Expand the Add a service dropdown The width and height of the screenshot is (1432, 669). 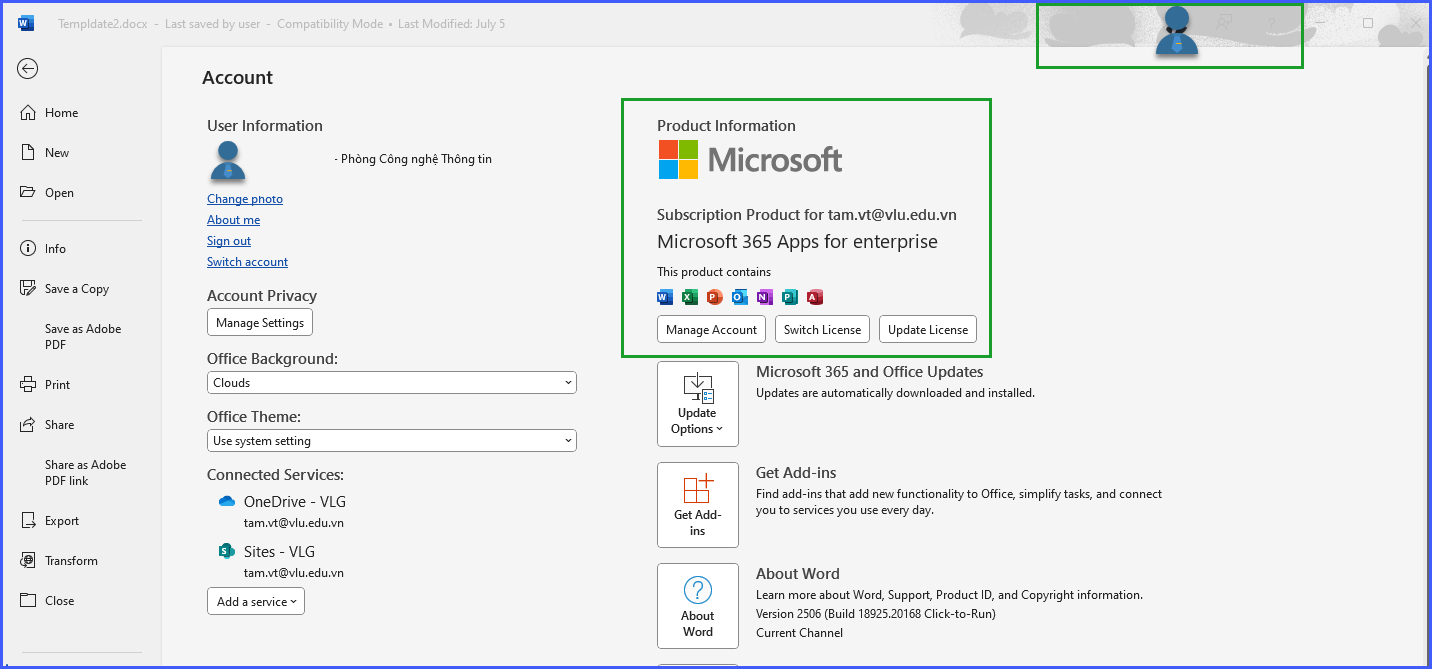[x=256, y=602]
